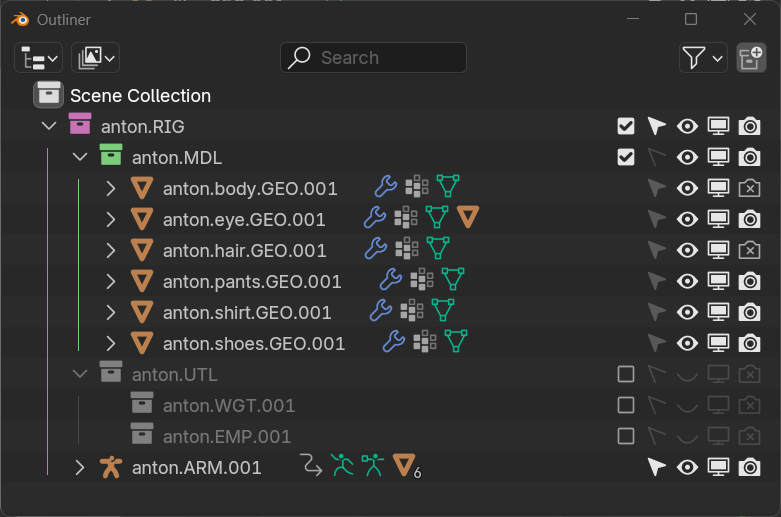Expand anton.eye.GEO.001 object
Viewport: 781px width, 517px height.
[111, 220]
